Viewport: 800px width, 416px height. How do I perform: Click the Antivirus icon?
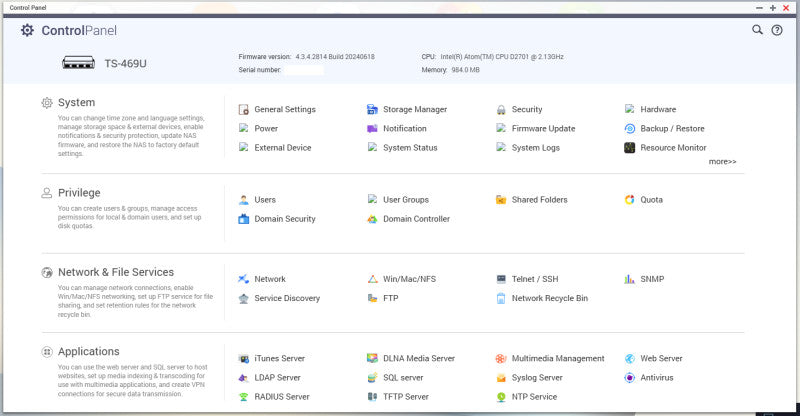tap(630, 378)
